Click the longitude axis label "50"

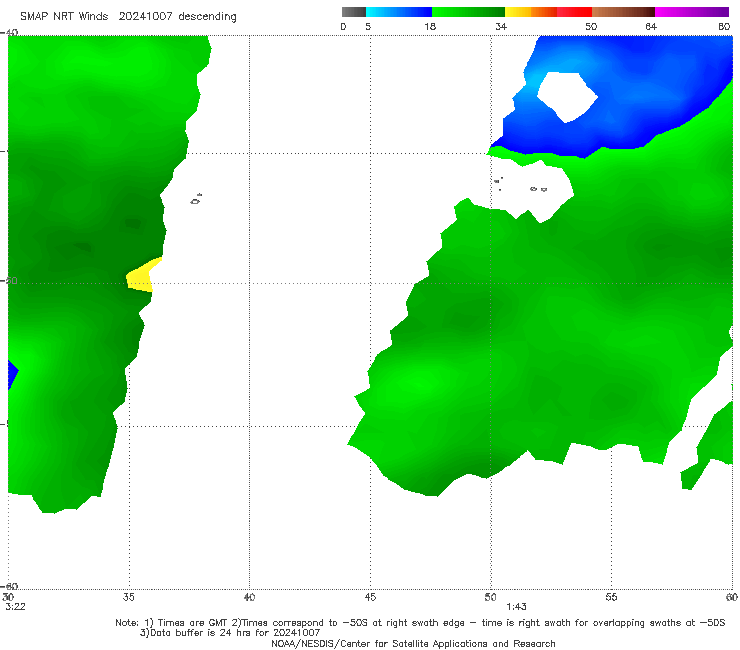(490, 597)
